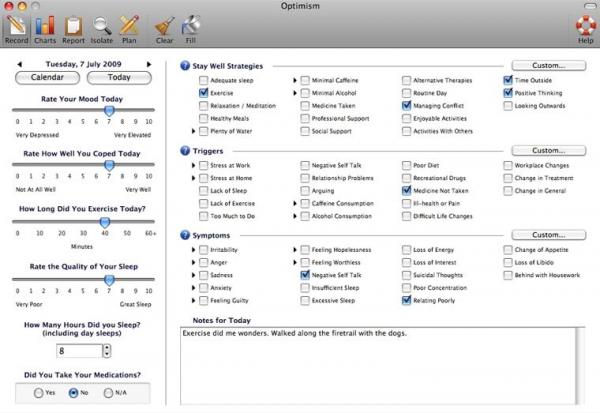The image size is (600, 413).
Task: Select the Isolate magnifier tool
Action: 101,29
